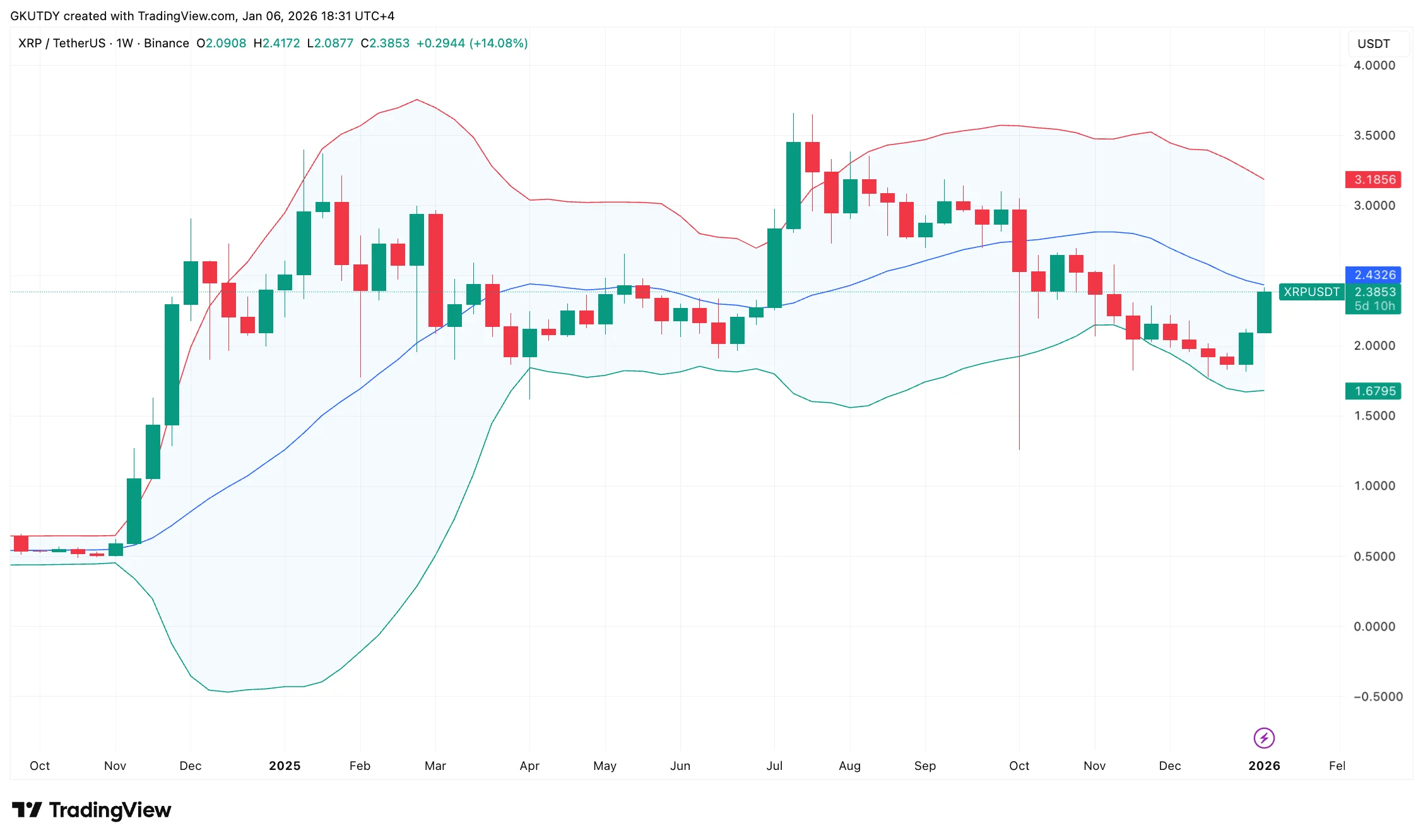Click the purple lightning bolt event icon
The height and width of the screenshot is (840, 1423).
tap(1263, 737)
